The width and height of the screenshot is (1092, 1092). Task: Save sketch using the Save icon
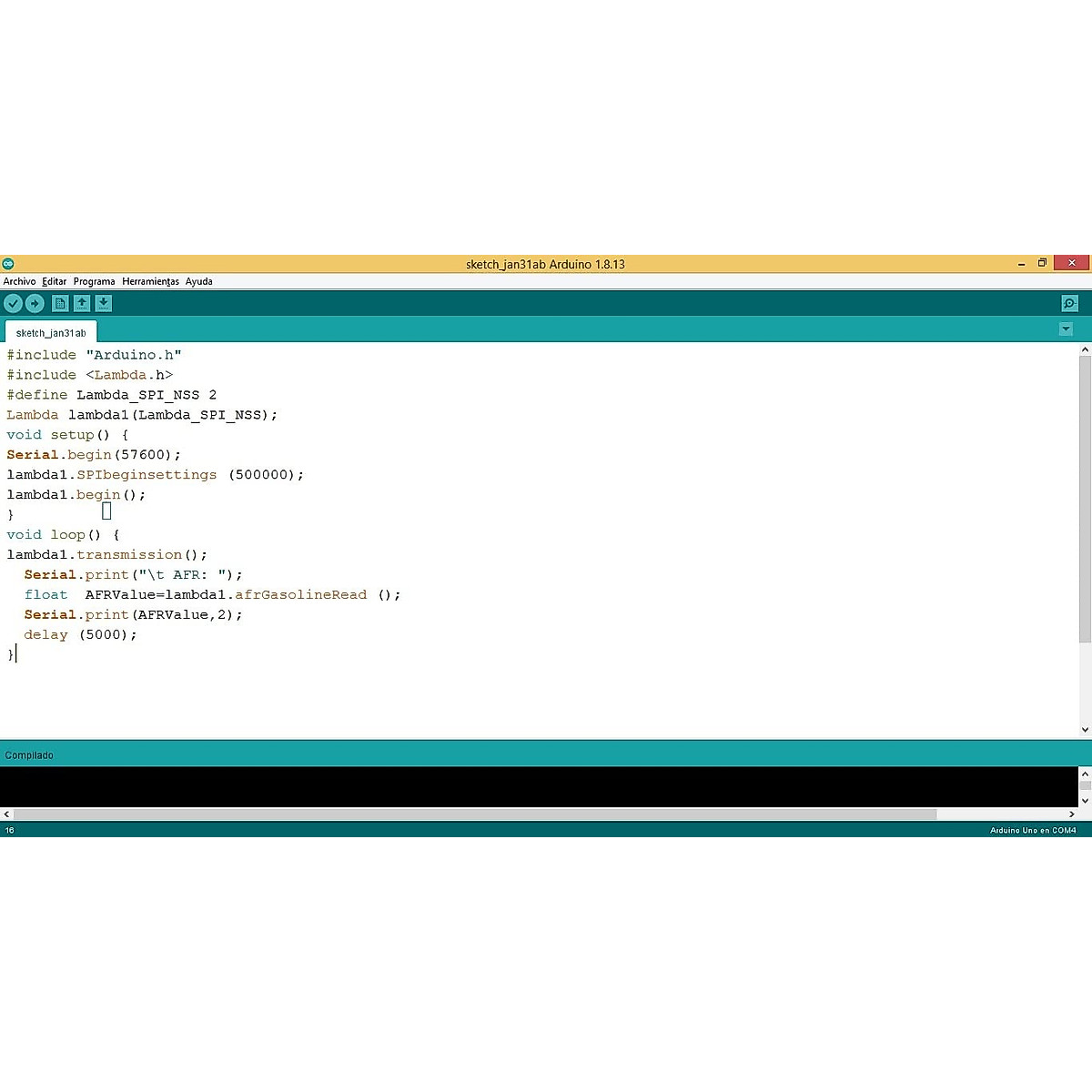coord(104,304)
